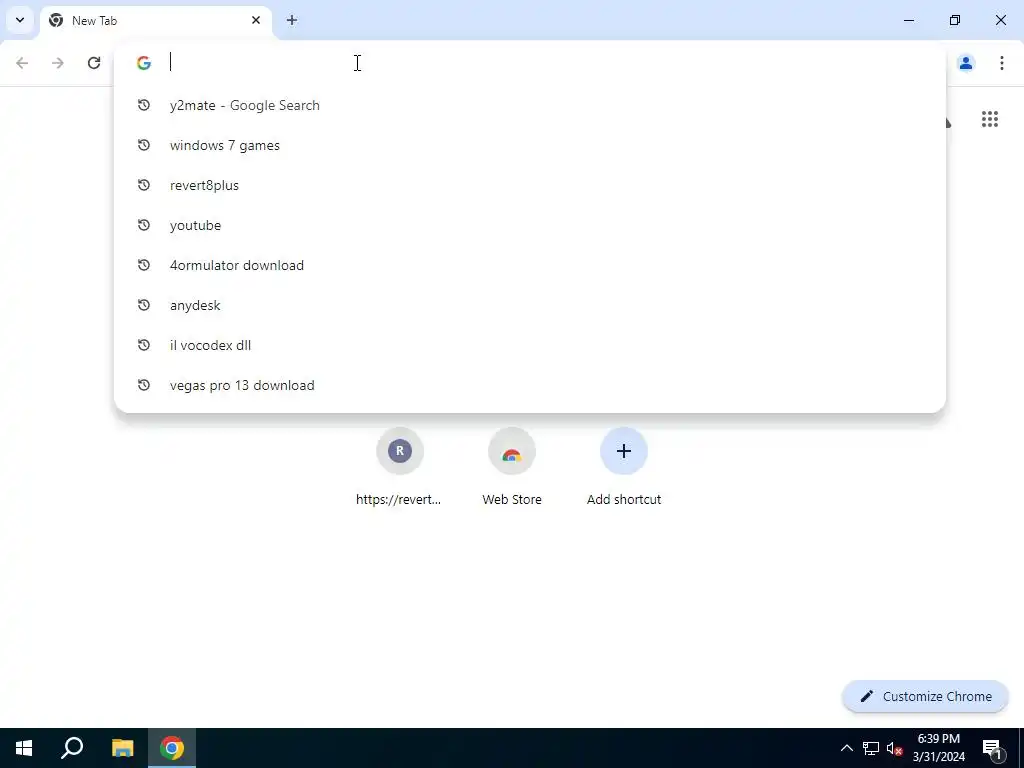
Task: Open the Chrome profile avatar
Action: pyautogui.click(x=966, y=63)
